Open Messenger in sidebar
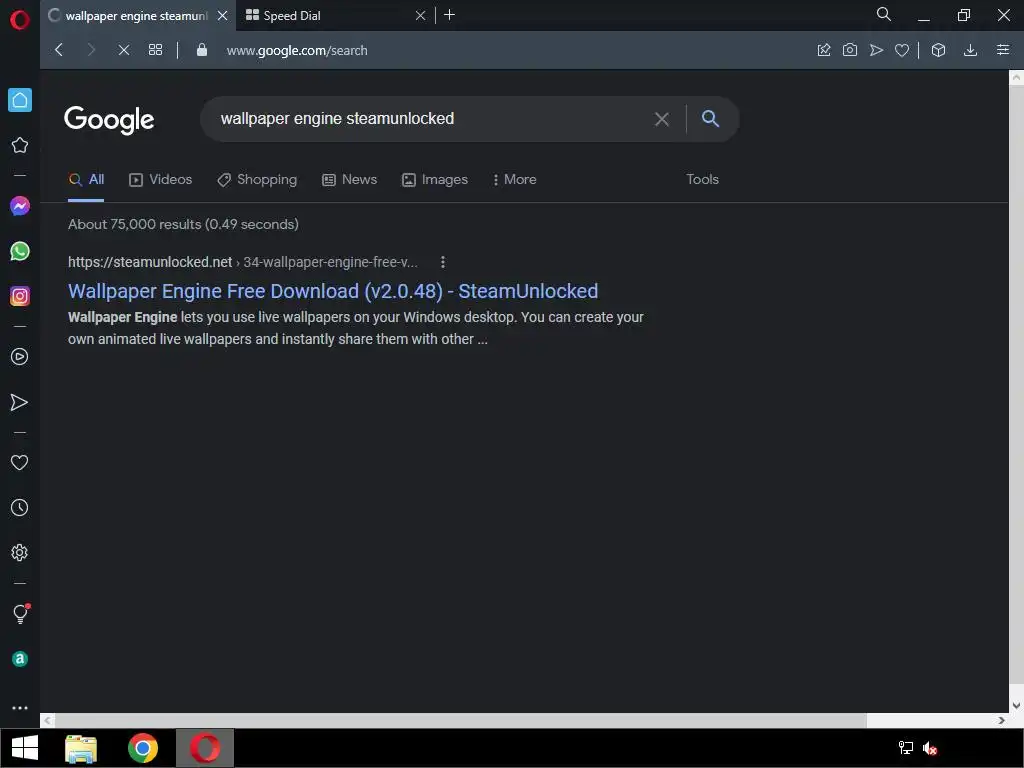Screen dimensions: 1024x768 [20, 206]
